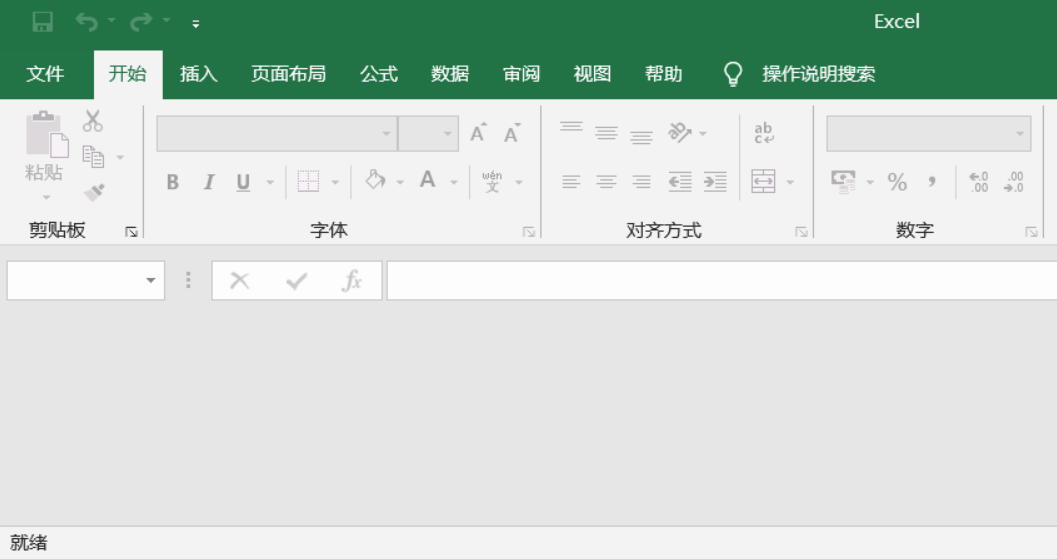The image size is (1057, 559).
Task: Click the 操作说明搜索 search box
Action: coord(818,73)
